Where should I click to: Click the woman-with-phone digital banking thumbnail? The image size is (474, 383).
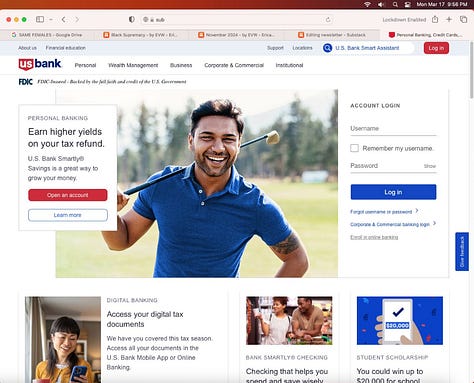[63, 340]
